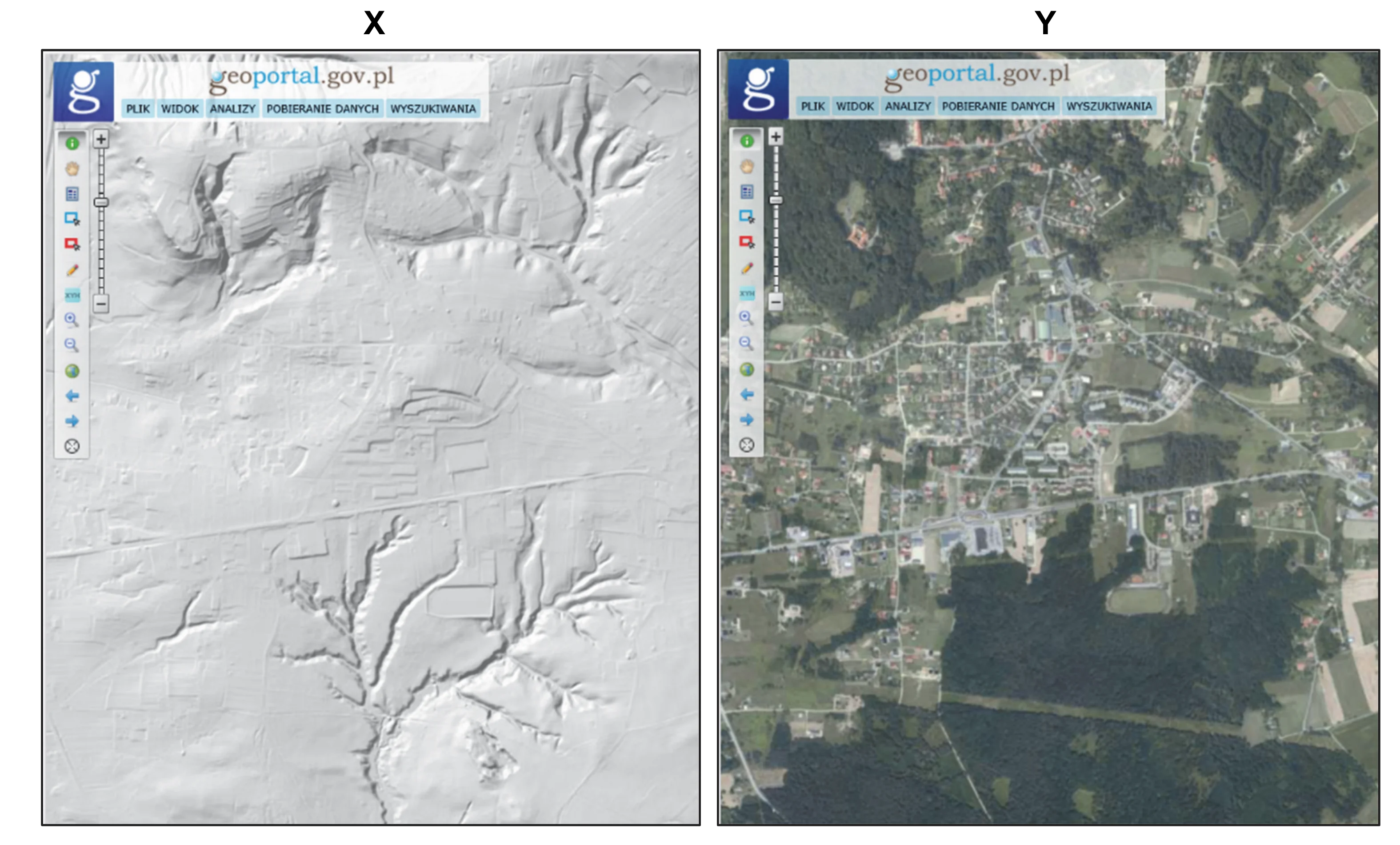
Task: Click the plus zoom button in panel Y
Action: tap(776, 136)
